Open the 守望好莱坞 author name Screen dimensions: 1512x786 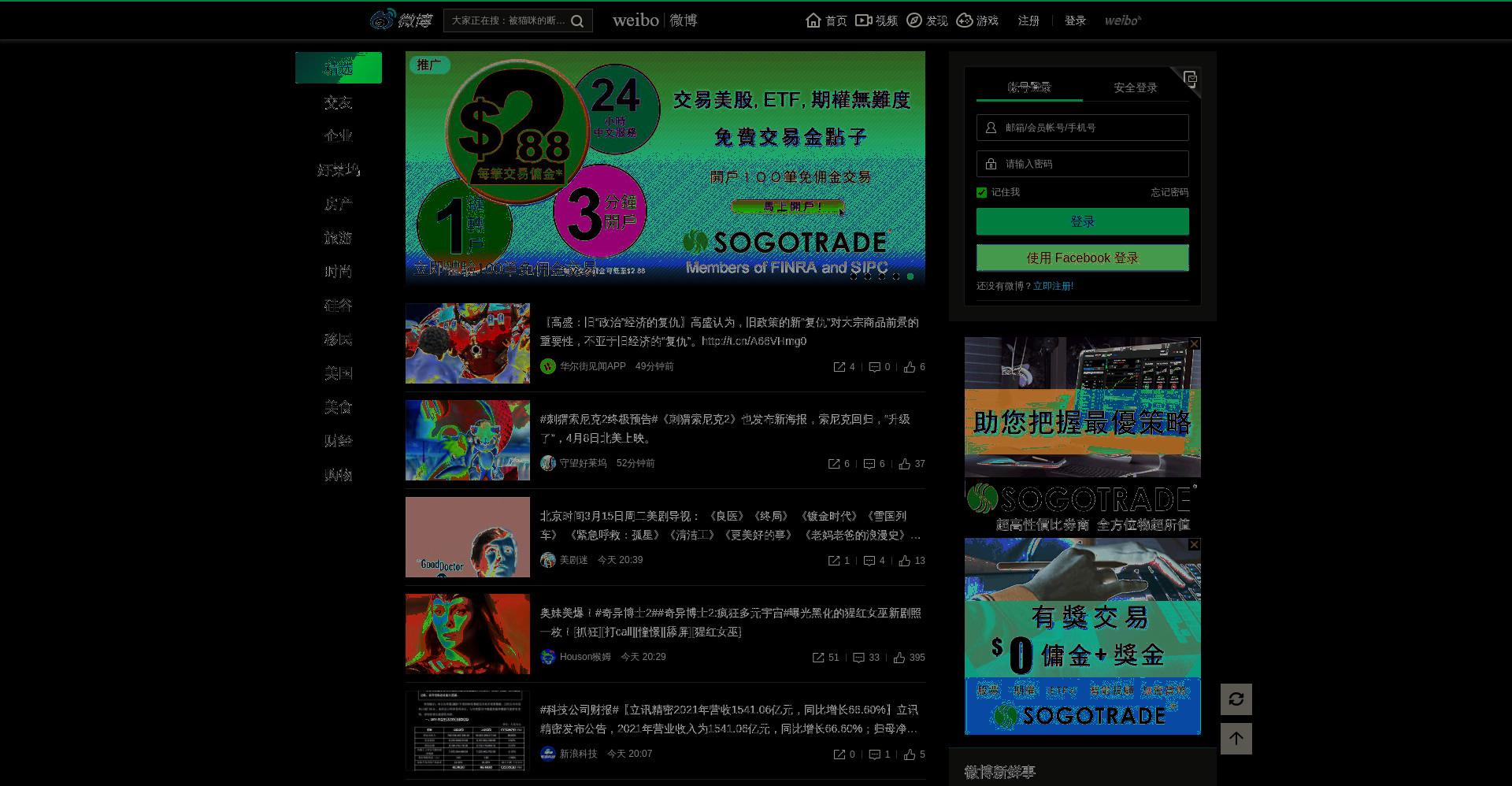pyautogui.click(x=584, y=463)
